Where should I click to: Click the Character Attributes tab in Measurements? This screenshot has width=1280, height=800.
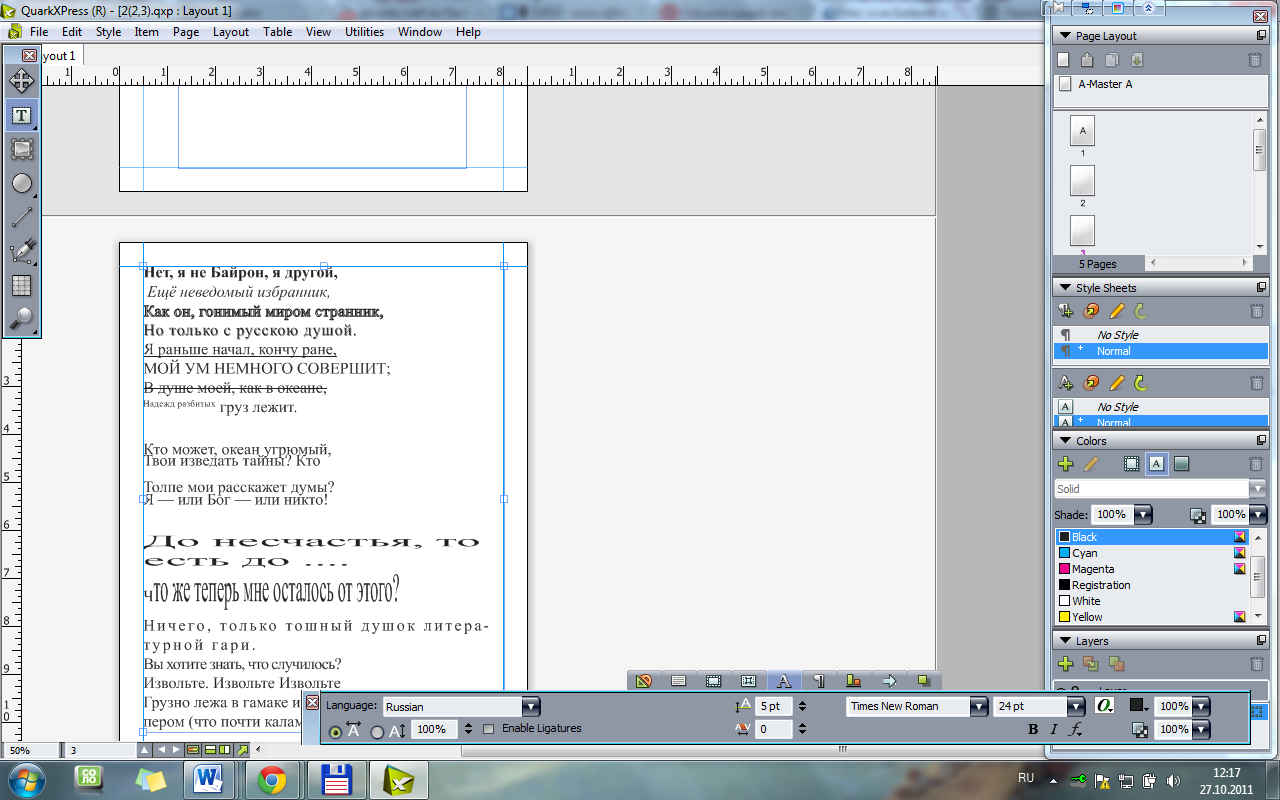(x=784, y=681)
